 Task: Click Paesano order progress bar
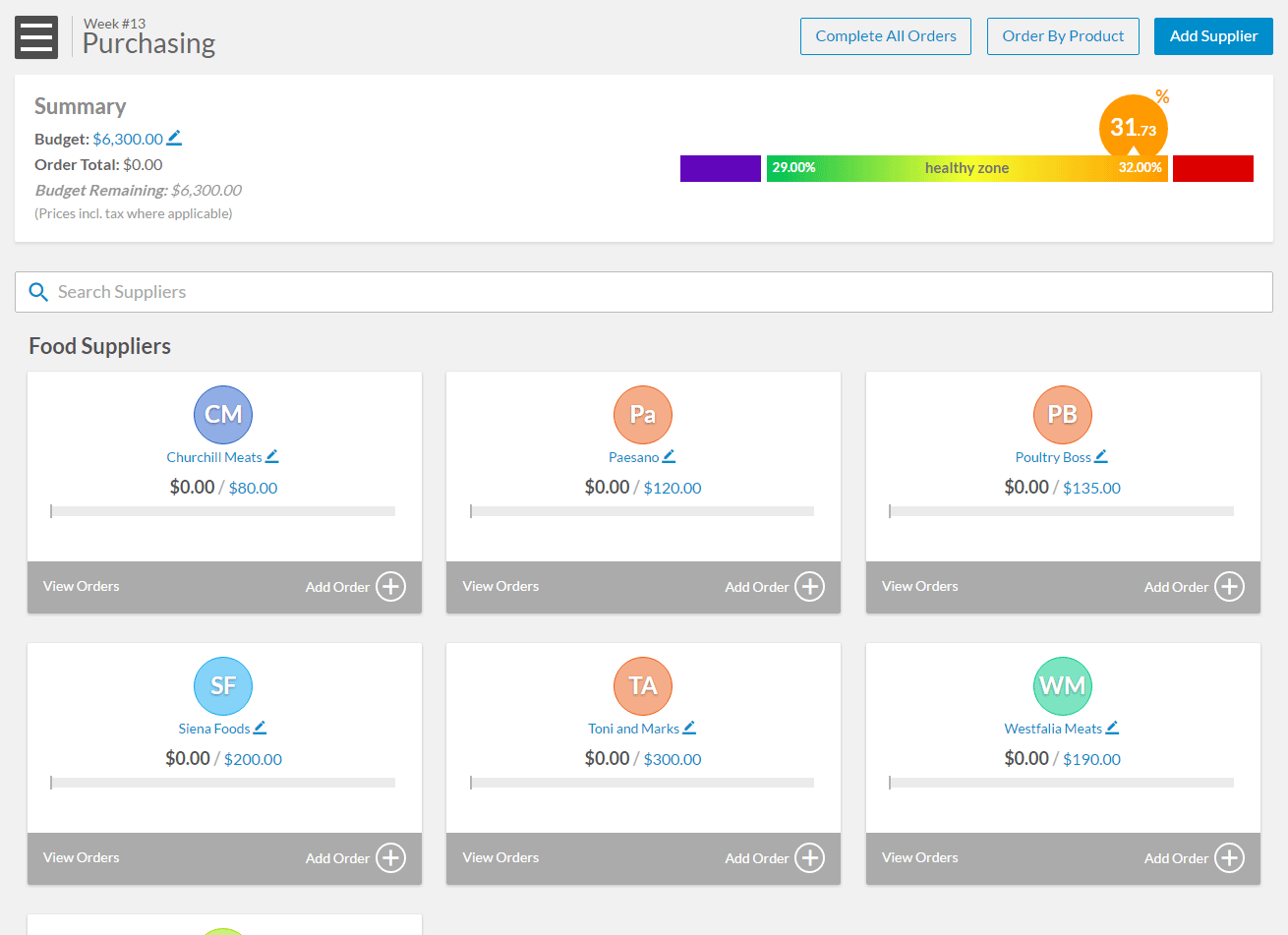642,511
